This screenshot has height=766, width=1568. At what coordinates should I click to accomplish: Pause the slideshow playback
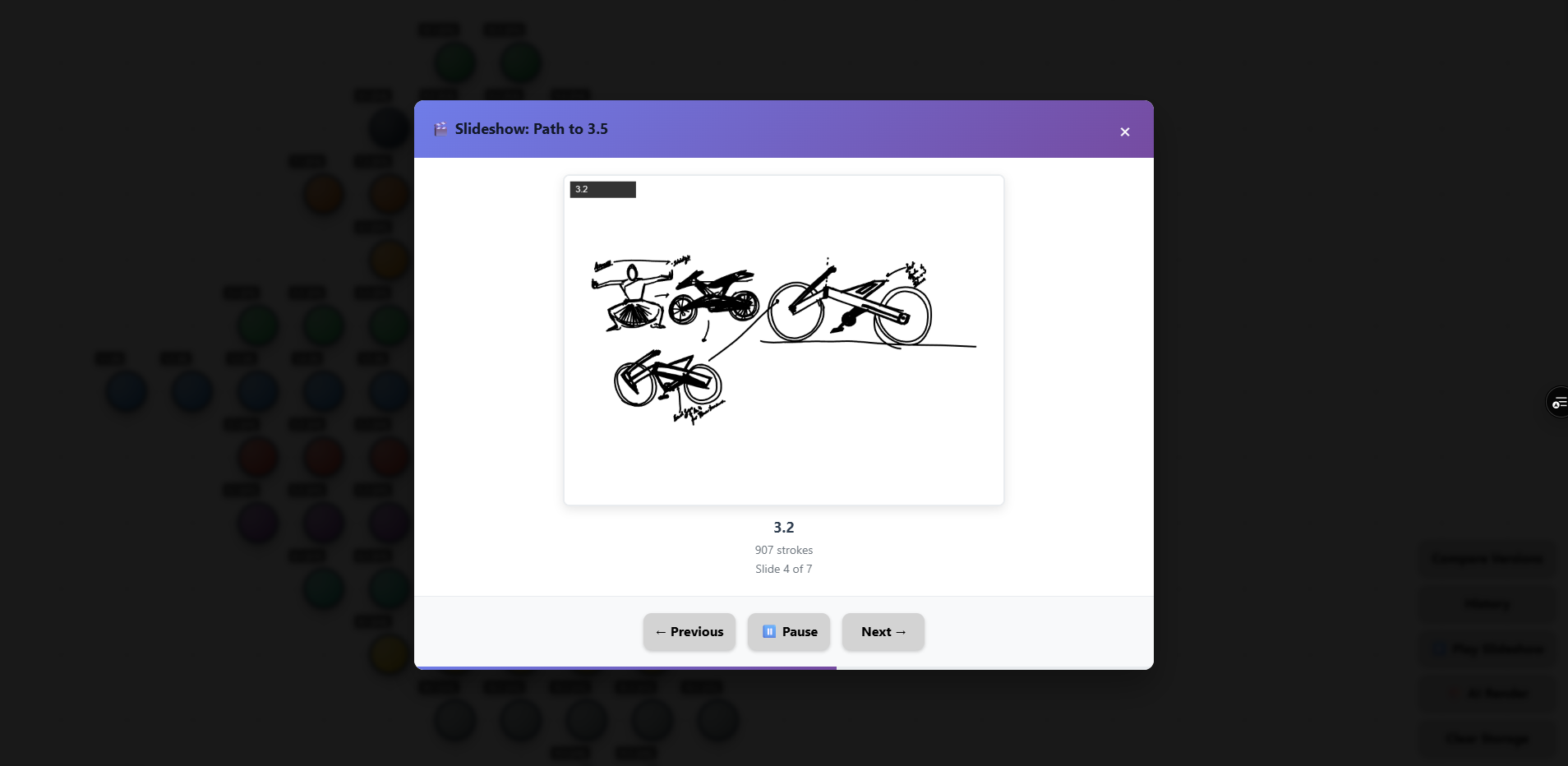pyautogui.click(x=789, y=632)
